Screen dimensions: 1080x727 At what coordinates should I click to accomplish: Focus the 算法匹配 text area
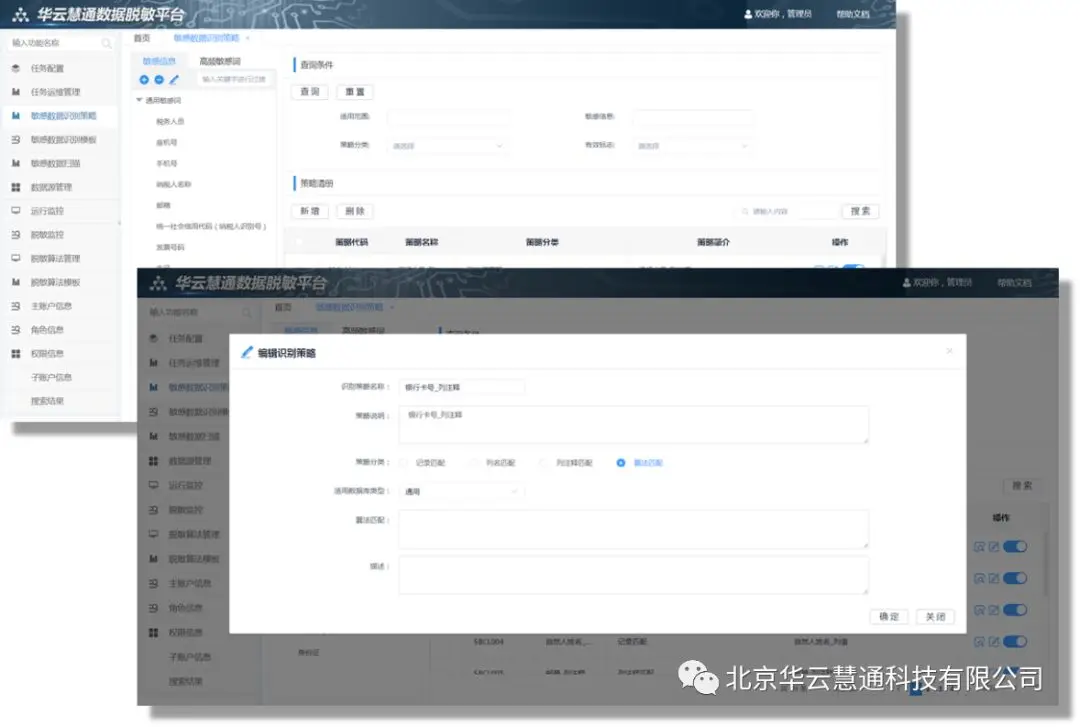pos(633,529)
